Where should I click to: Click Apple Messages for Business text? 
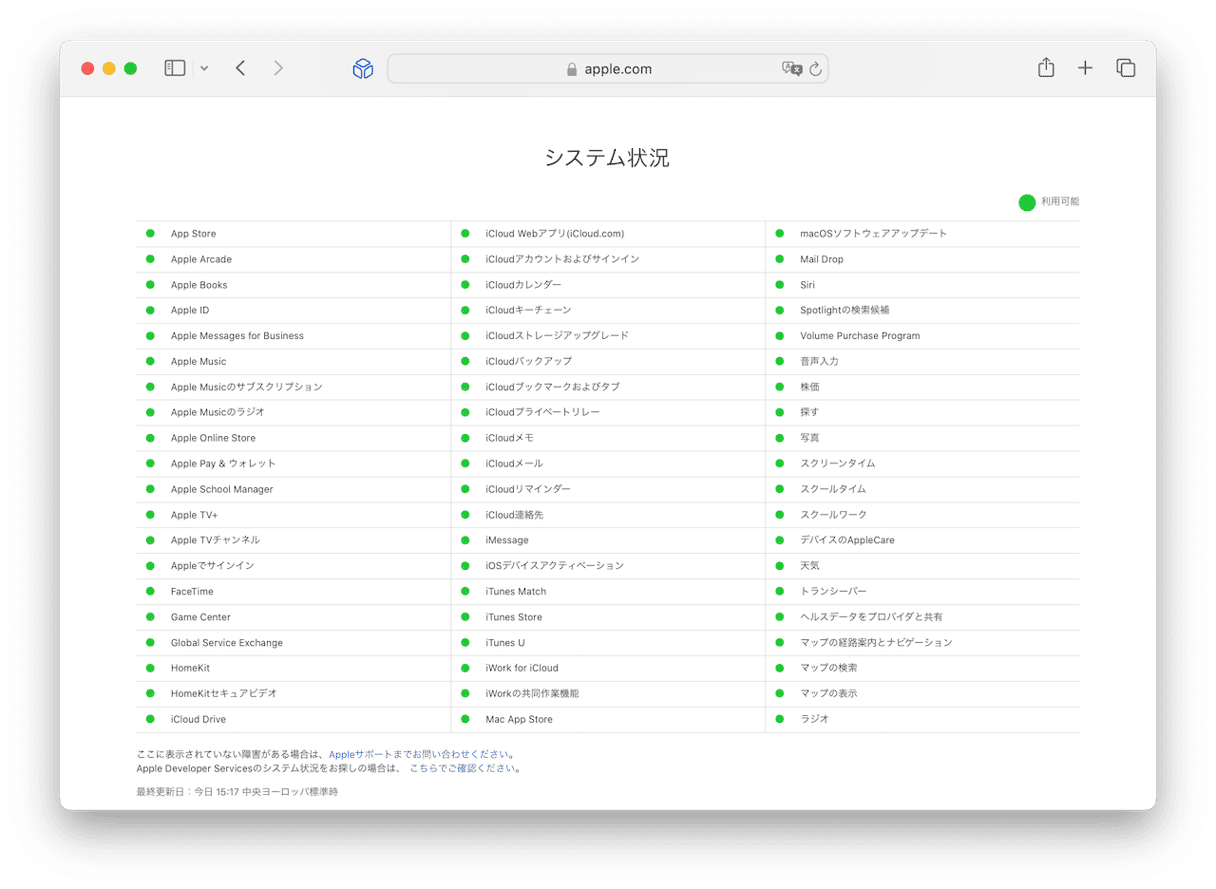click(237, 336)
